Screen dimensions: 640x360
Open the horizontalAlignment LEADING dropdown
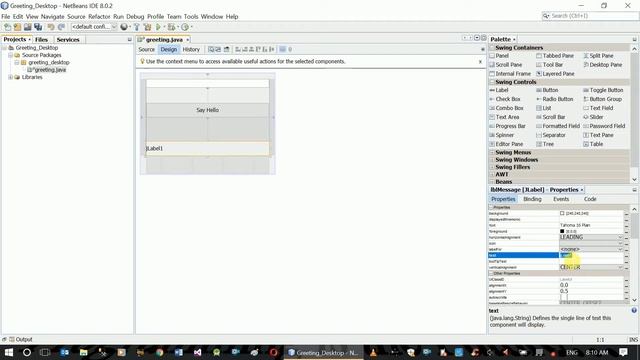pos(620,237)
